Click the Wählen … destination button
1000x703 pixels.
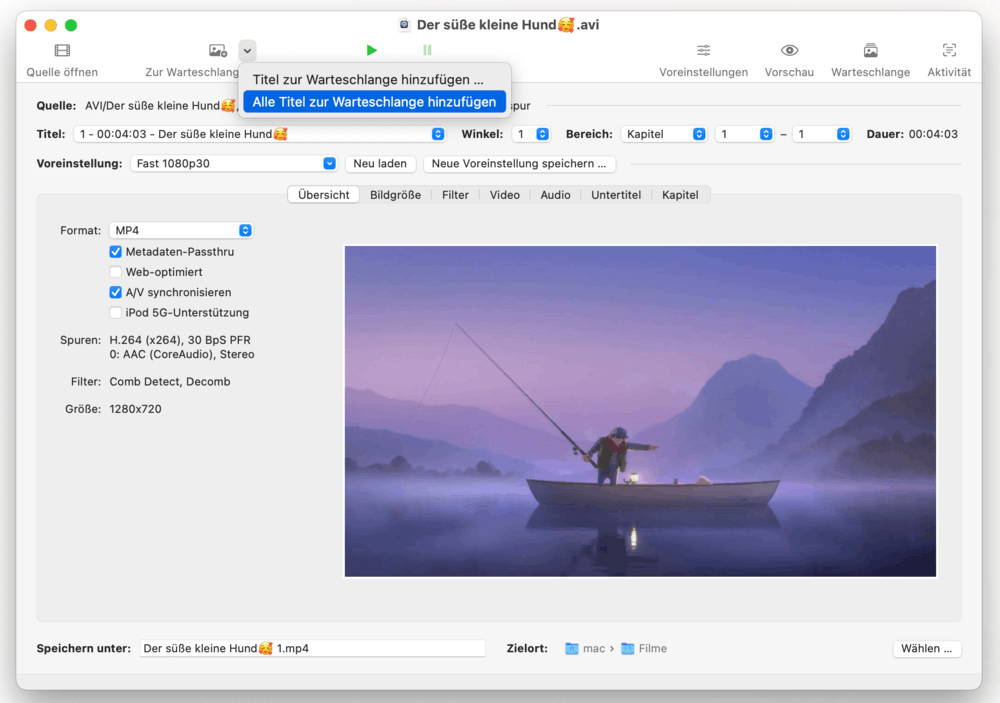pos(926,648)
